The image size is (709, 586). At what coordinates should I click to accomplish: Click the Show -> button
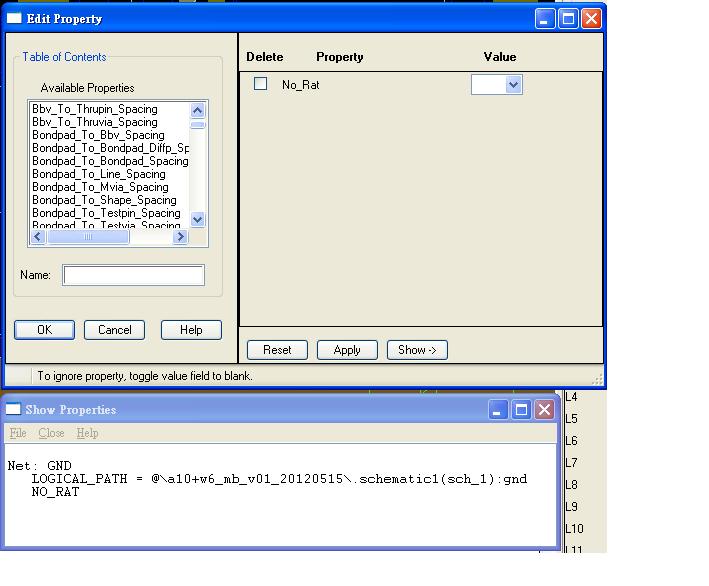(417, 350)
